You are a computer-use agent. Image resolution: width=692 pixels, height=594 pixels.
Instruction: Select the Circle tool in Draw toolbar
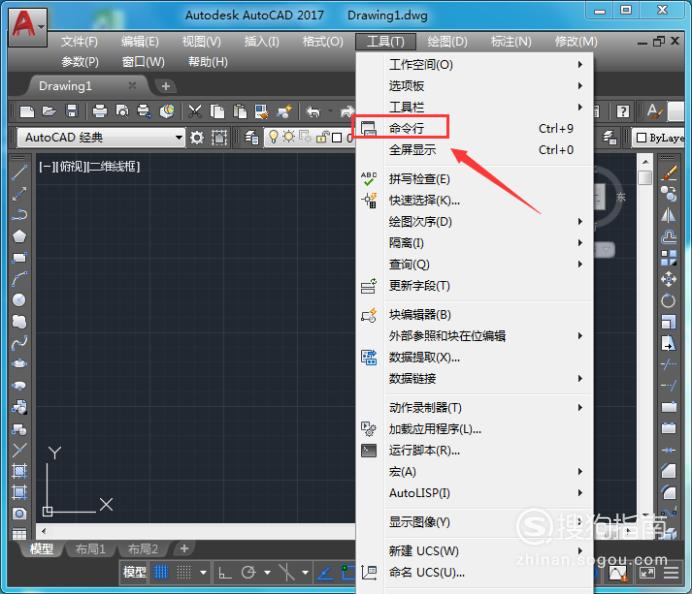(x=19, y=300)
